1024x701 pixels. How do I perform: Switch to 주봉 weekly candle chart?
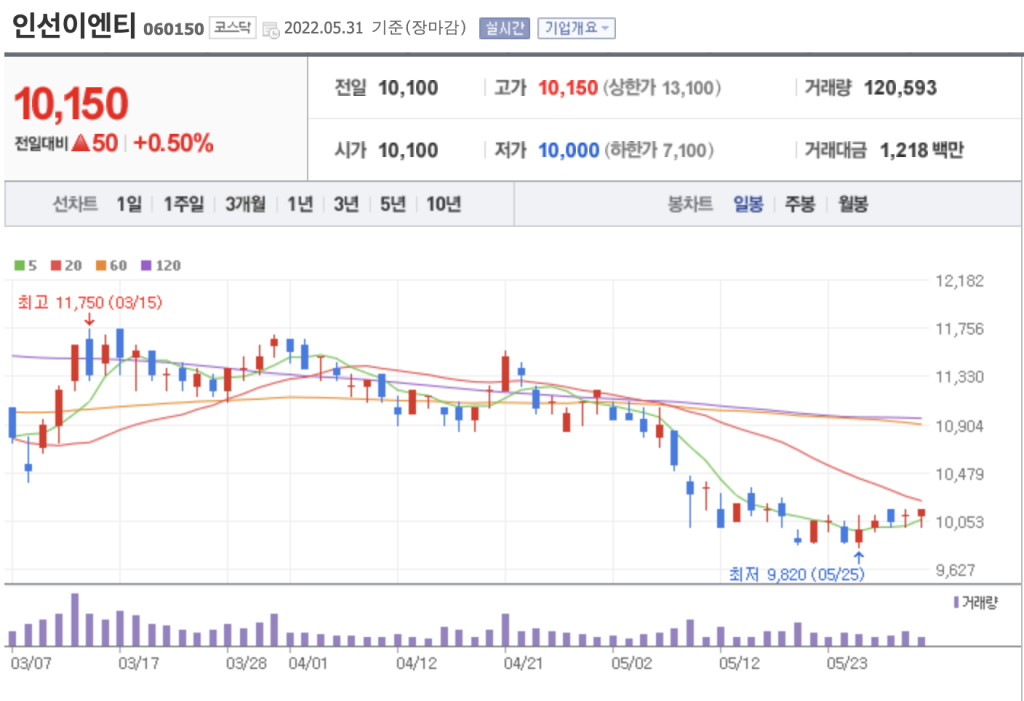[x=800, y=204]
